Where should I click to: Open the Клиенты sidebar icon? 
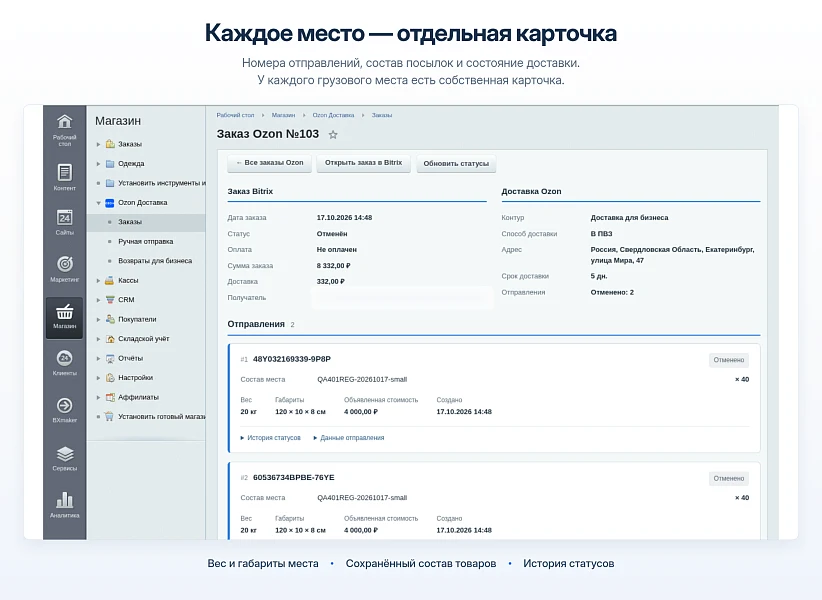pos(64,358)
